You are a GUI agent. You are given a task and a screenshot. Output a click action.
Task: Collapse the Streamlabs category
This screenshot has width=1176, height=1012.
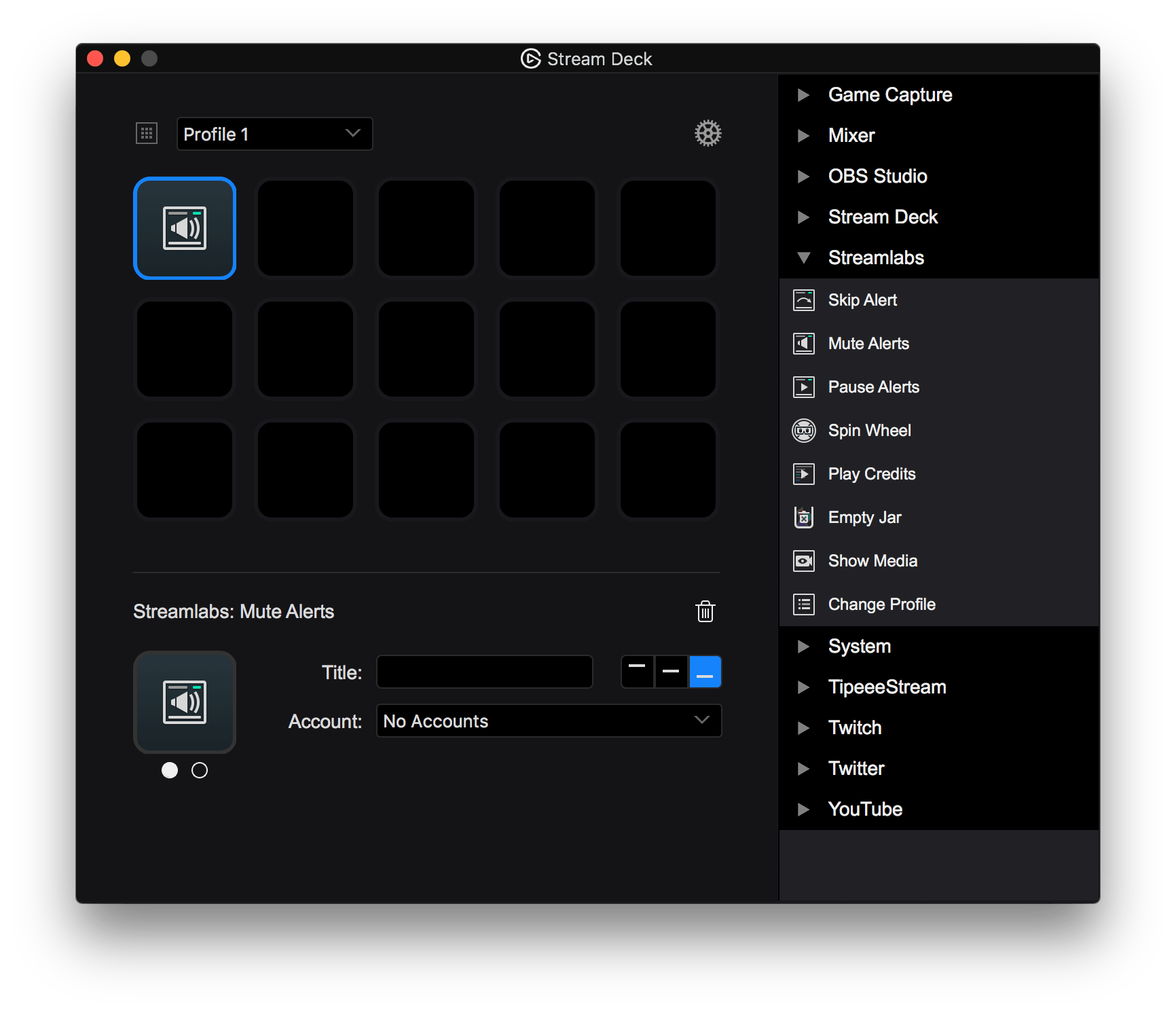pos(805,257)
